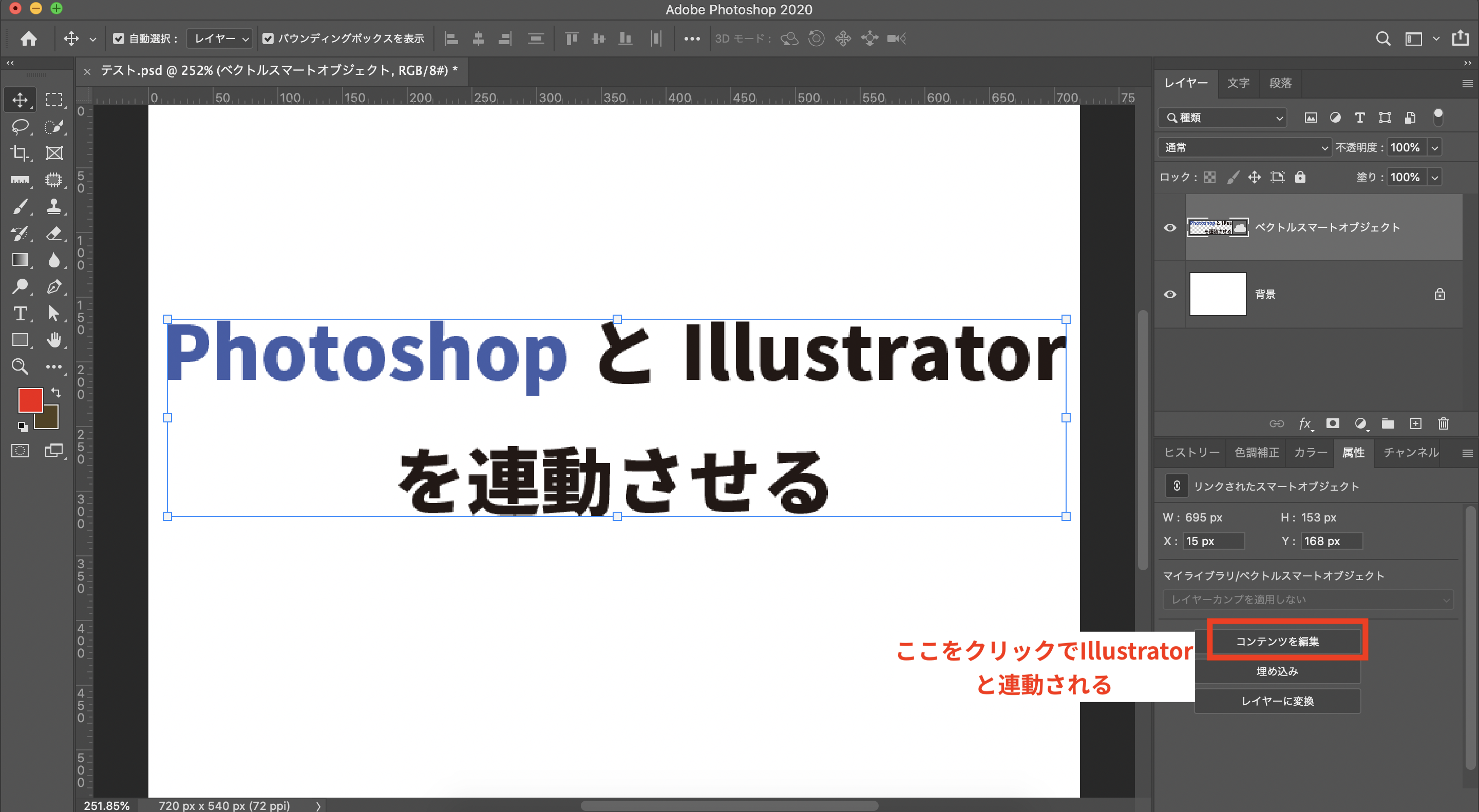Viewport: 1479px width, 812px height.
Task: Hide the 背景 layer
Action: coord(1169,294)
